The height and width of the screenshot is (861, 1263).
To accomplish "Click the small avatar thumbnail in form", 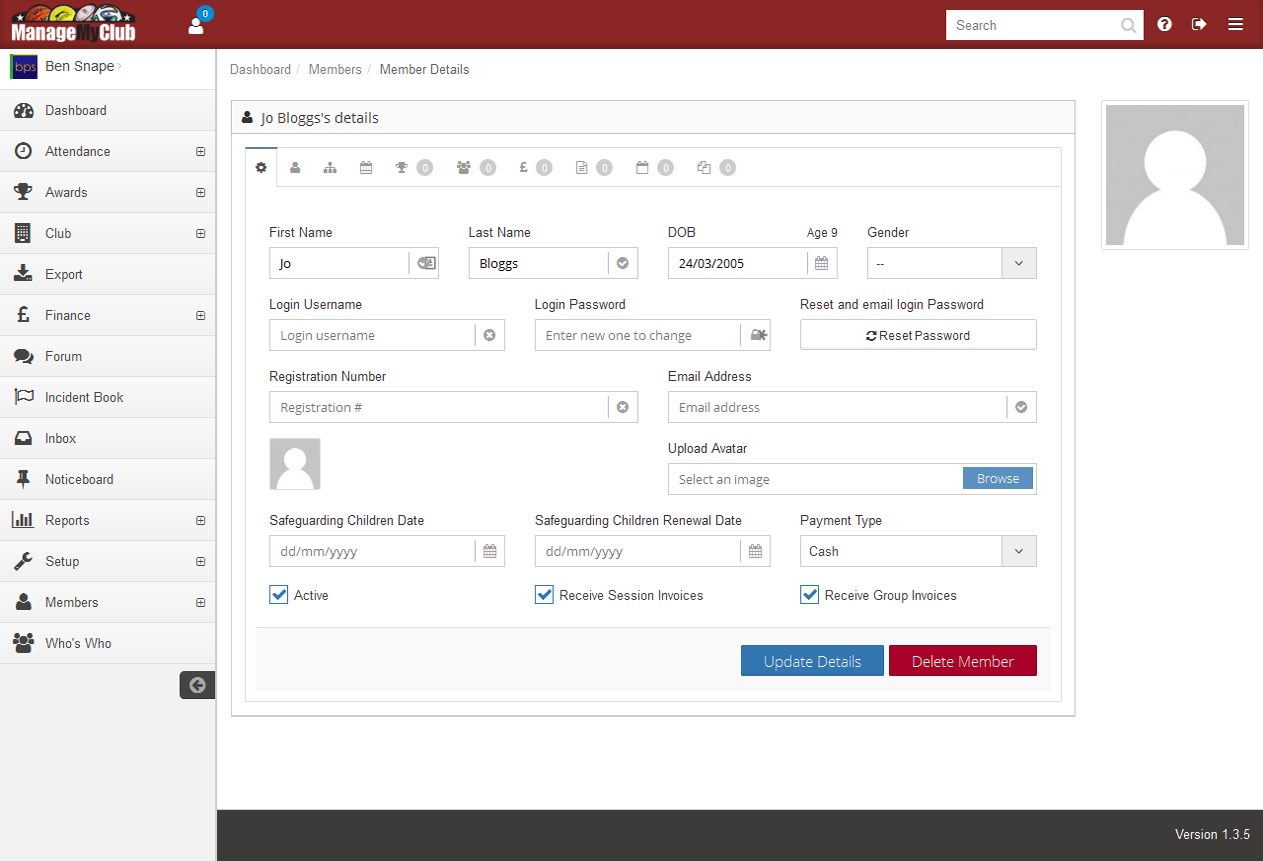I will pyautogui.click(x=295, y=464).
